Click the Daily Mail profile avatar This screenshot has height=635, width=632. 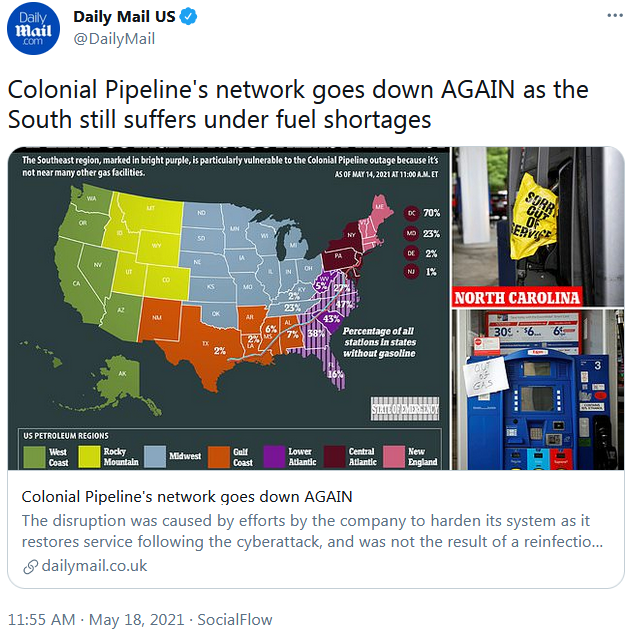pos(33,28)
